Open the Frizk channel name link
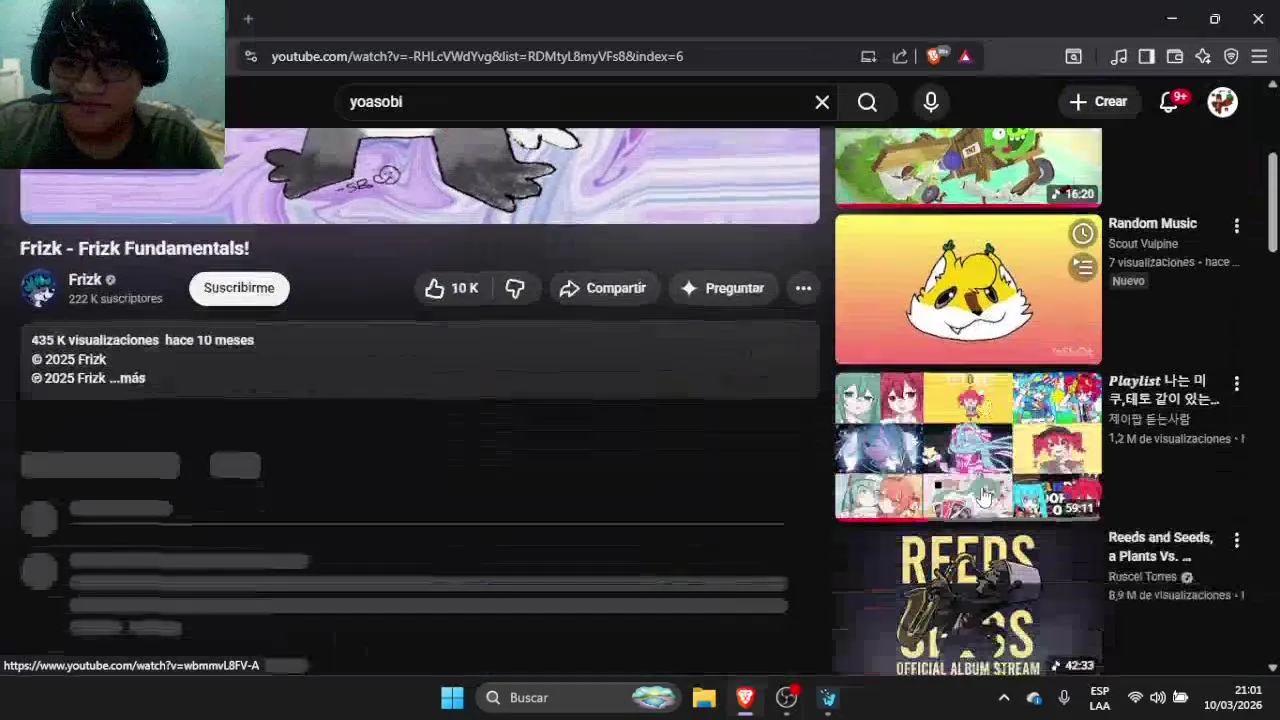This screenshot has height=720, width=1280. point(85,280)
